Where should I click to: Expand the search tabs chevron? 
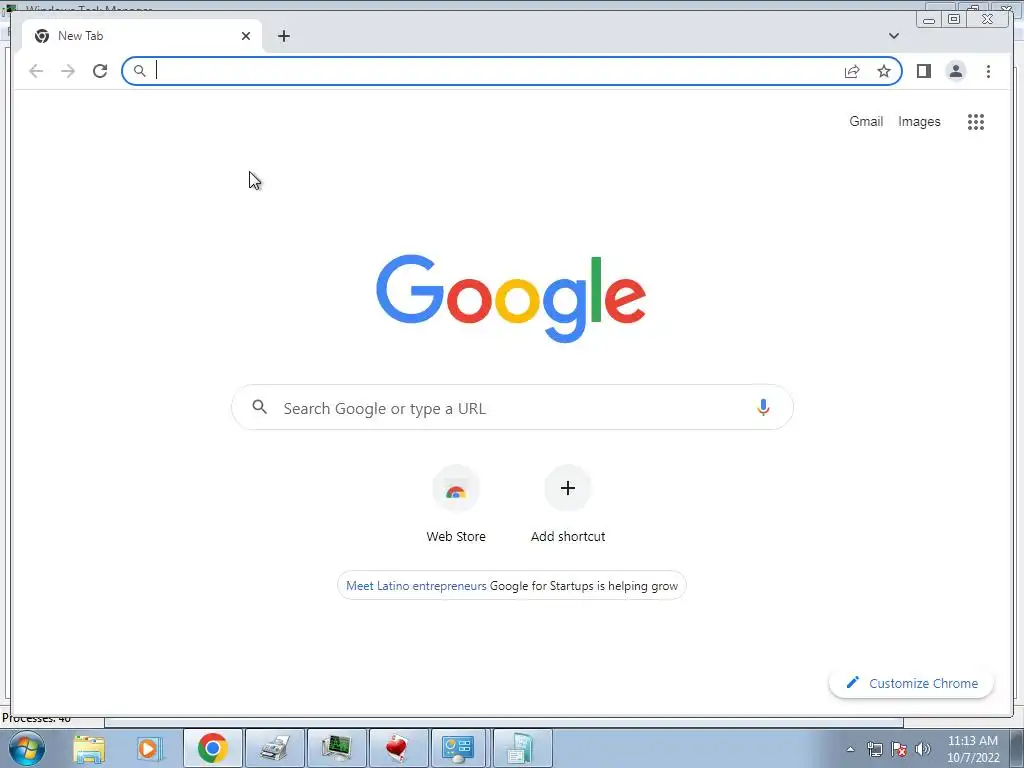(894, 36)
